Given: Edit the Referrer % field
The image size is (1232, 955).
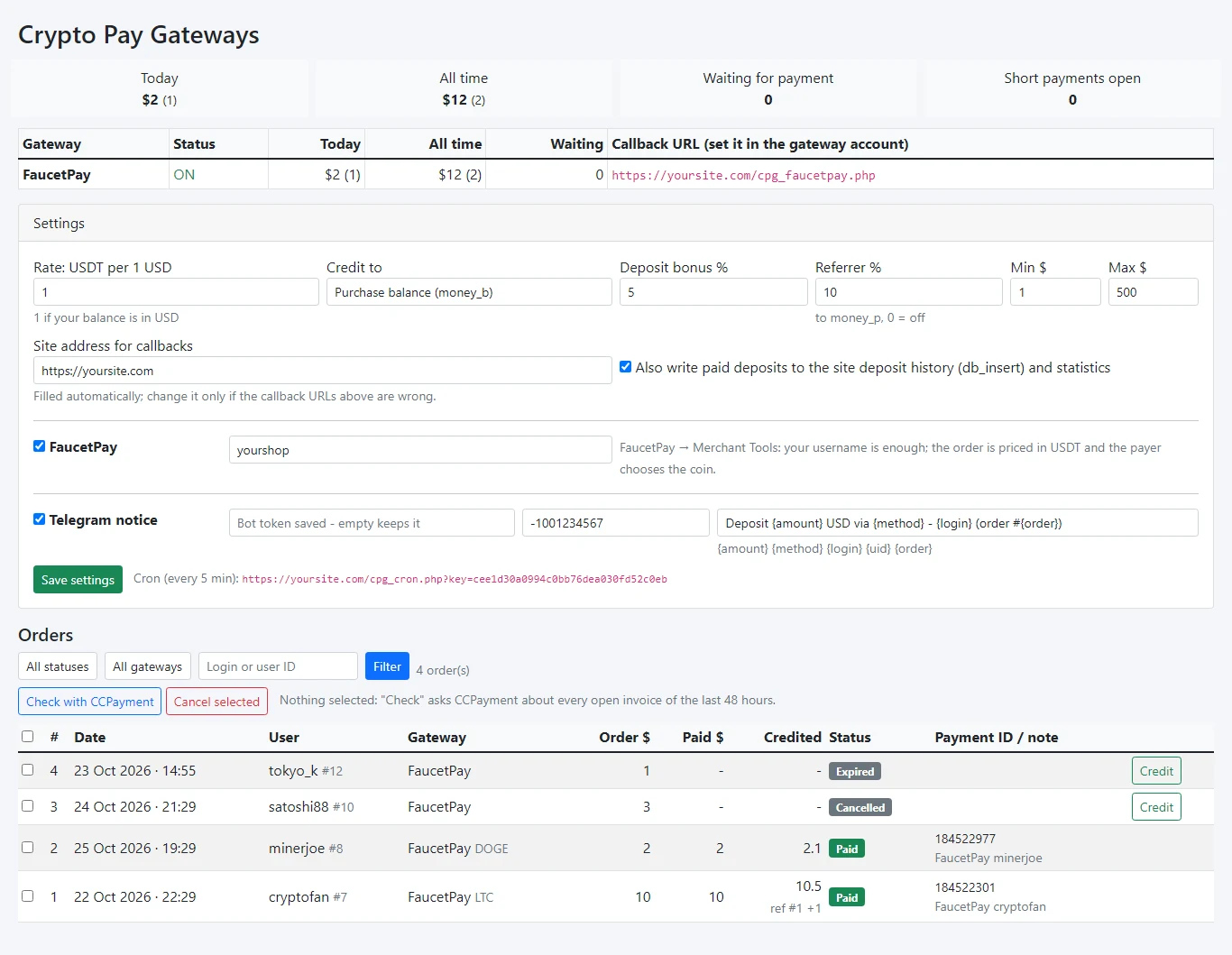Looking at the screenshot, I should click(909, 292).
